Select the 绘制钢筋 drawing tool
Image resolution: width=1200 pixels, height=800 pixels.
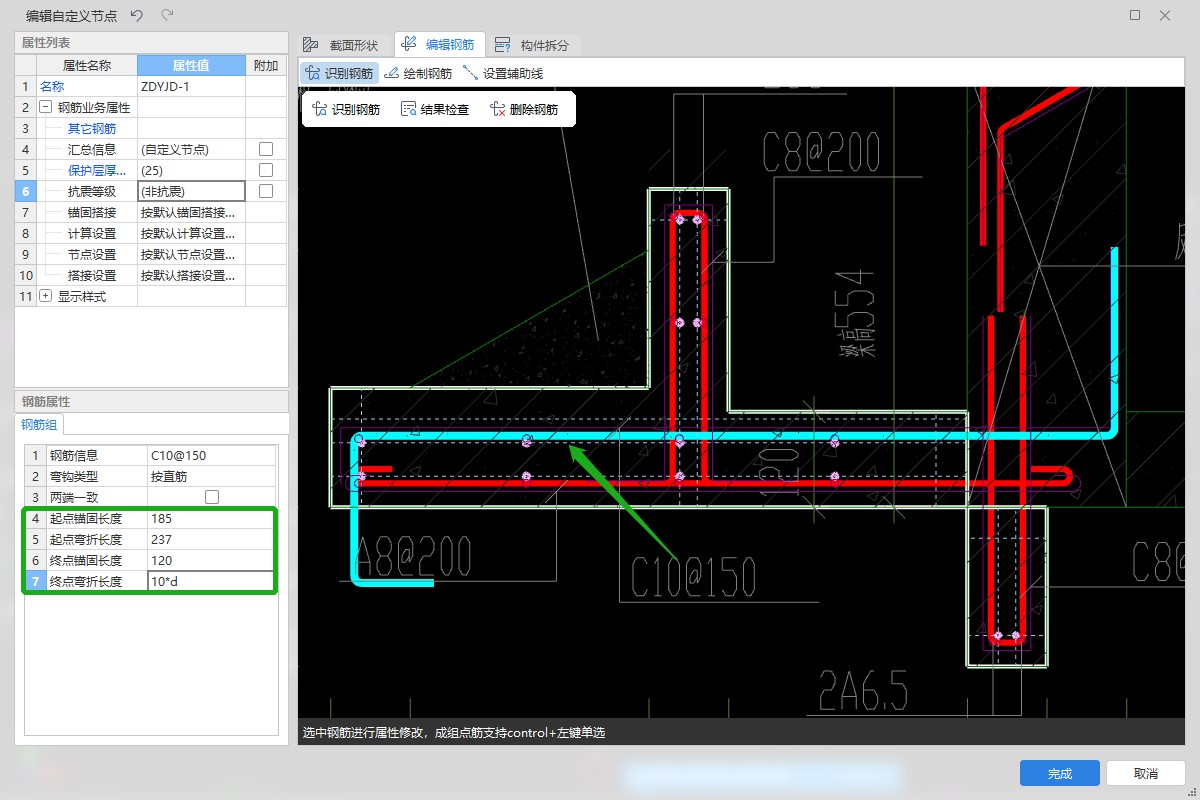click(x=418, y=73)
